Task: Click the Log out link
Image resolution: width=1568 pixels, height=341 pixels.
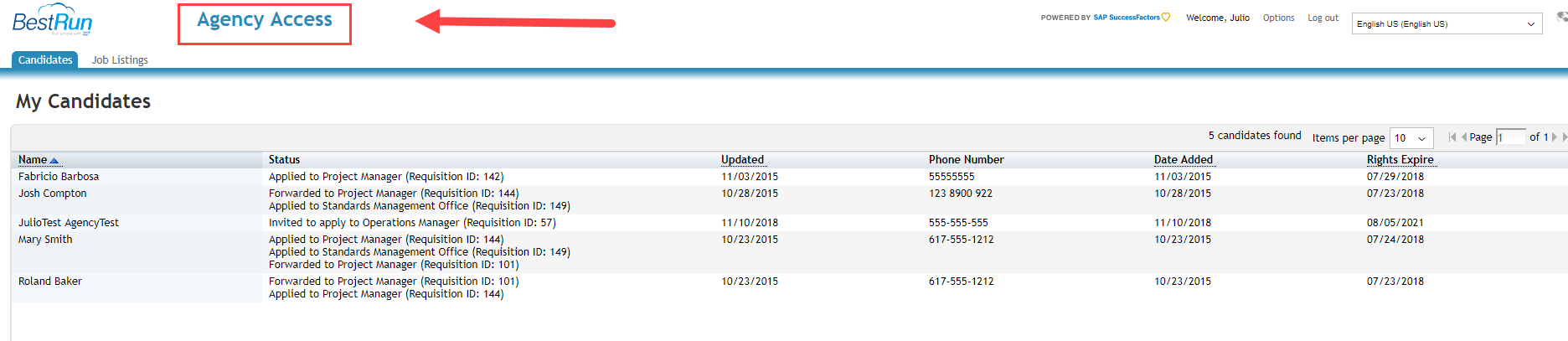Action: pyautogui.click(x=1323, y=18)
